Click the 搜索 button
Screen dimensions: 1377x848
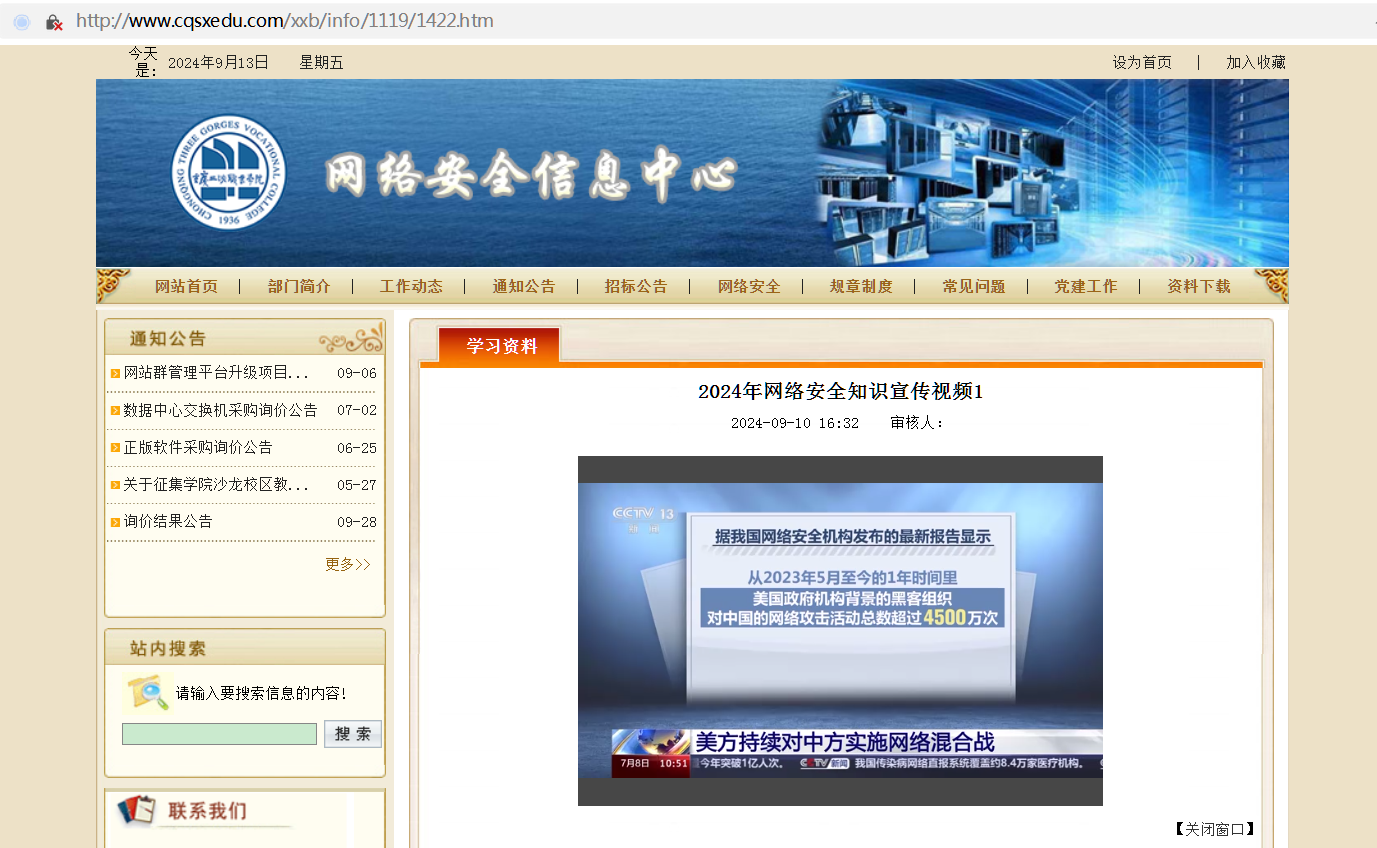(x=352, y=734)
